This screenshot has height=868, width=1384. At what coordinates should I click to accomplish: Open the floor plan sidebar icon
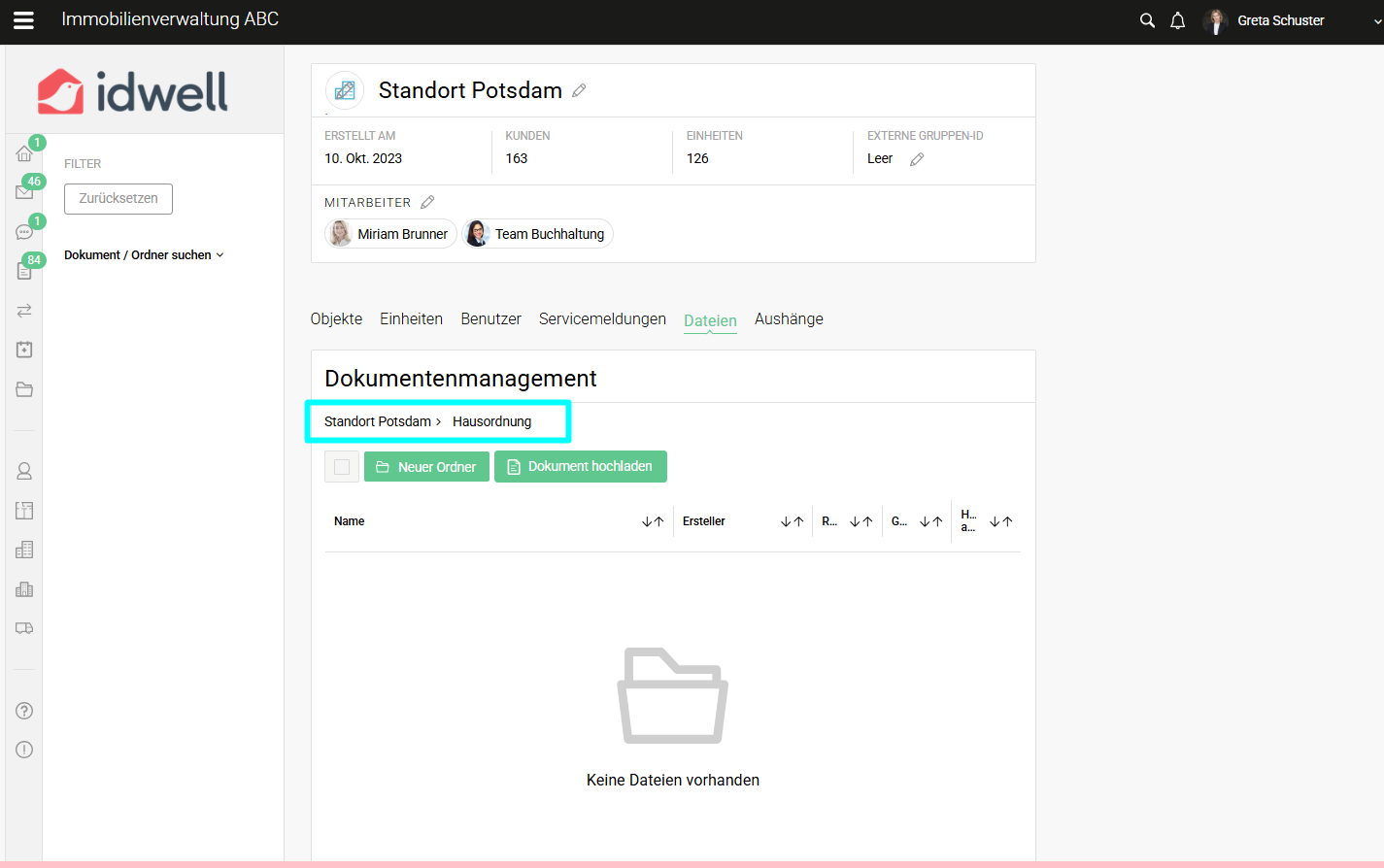tap(24, 511)
